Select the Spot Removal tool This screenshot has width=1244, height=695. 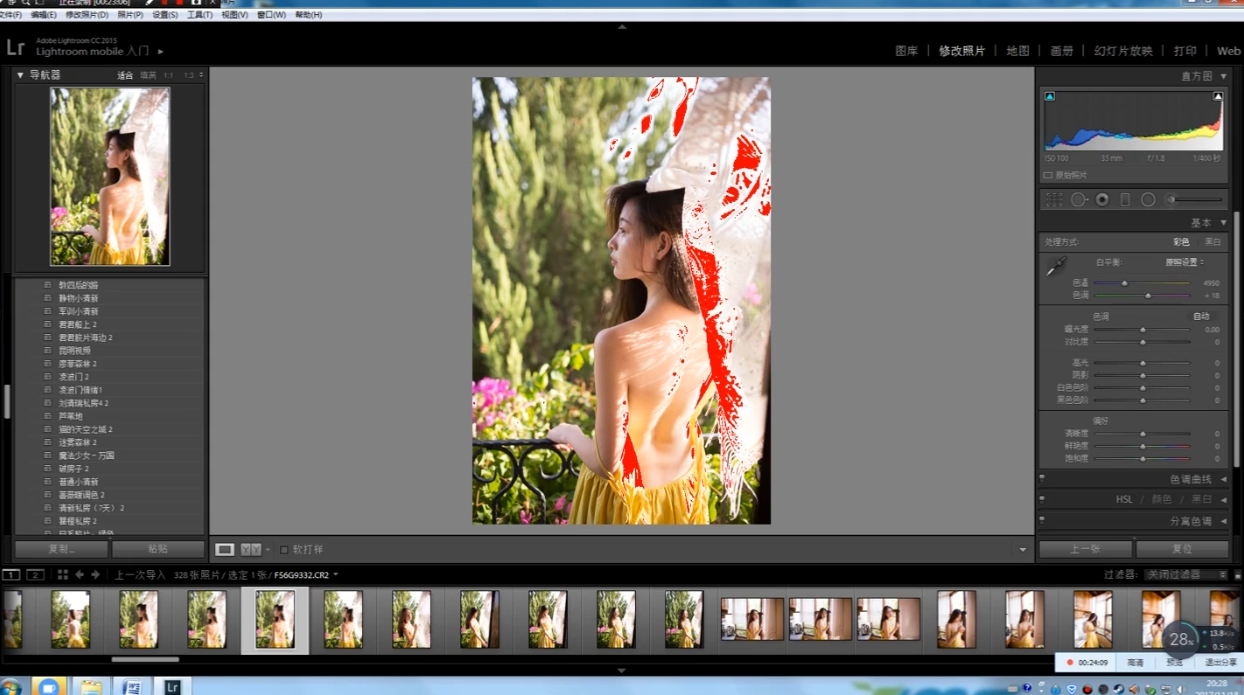pos(1079,200)
